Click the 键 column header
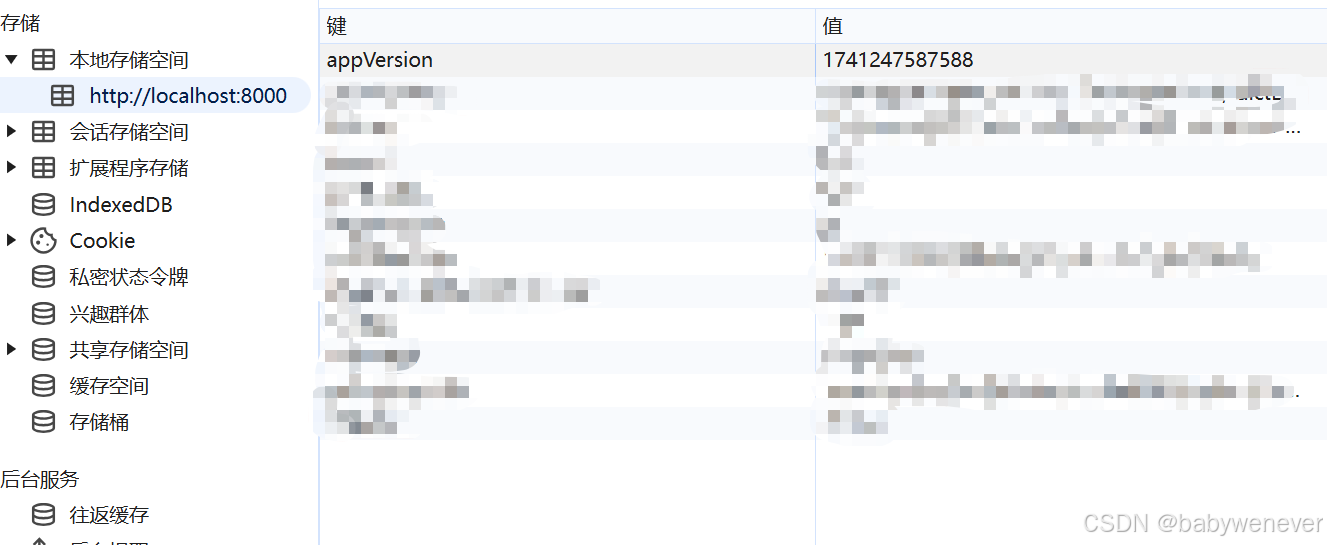1327x545 pixels. [x=568, y=26]
